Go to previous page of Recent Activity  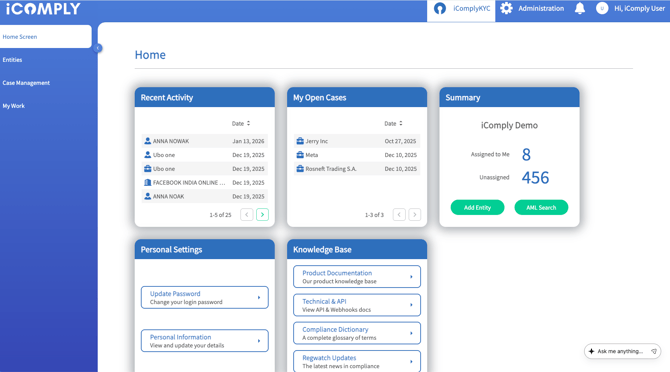pyautogui.click(x=247, y=214)
